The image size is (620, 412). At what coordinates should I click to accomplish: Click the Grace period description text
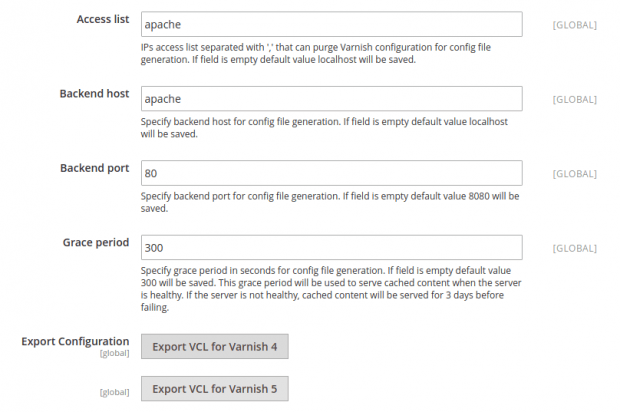point(330,289)
